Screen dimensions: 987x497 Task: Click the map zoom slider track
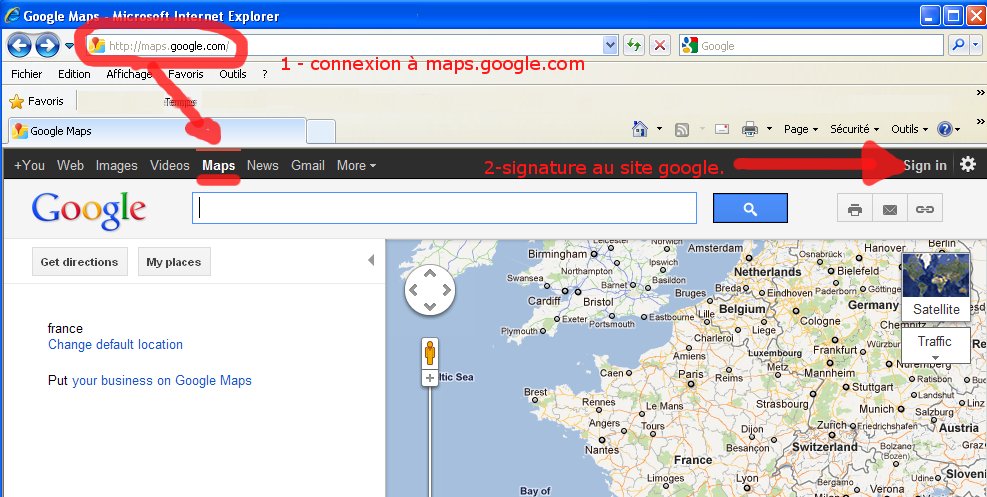click(x=430, y=442)
